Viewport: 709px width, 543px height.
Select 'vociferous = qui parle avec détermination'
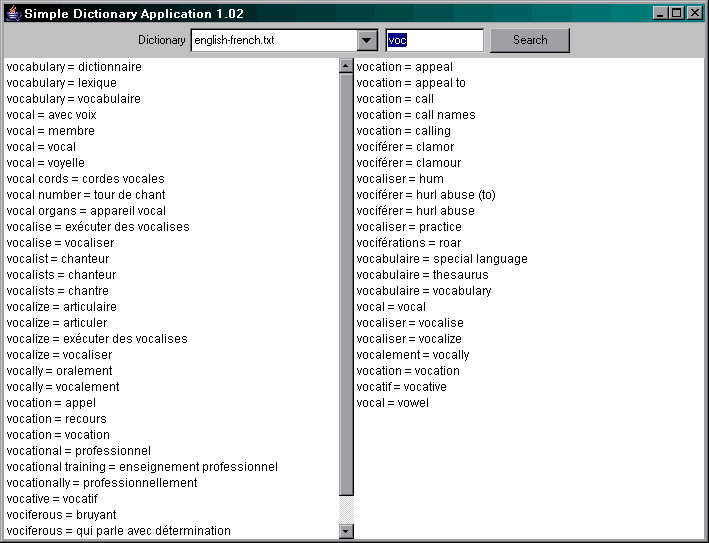coord(118,531)
